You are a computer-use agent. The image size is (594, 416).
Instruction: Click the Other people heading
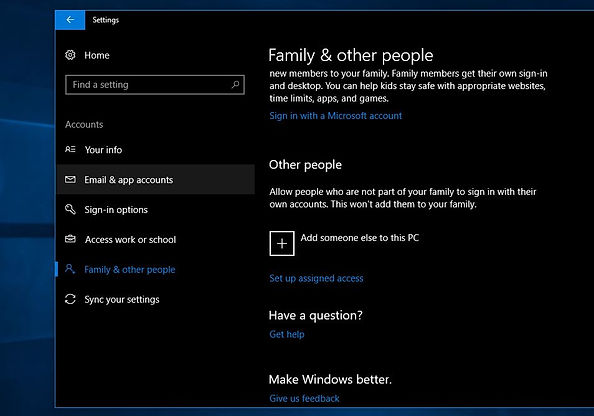coord(305,165)
